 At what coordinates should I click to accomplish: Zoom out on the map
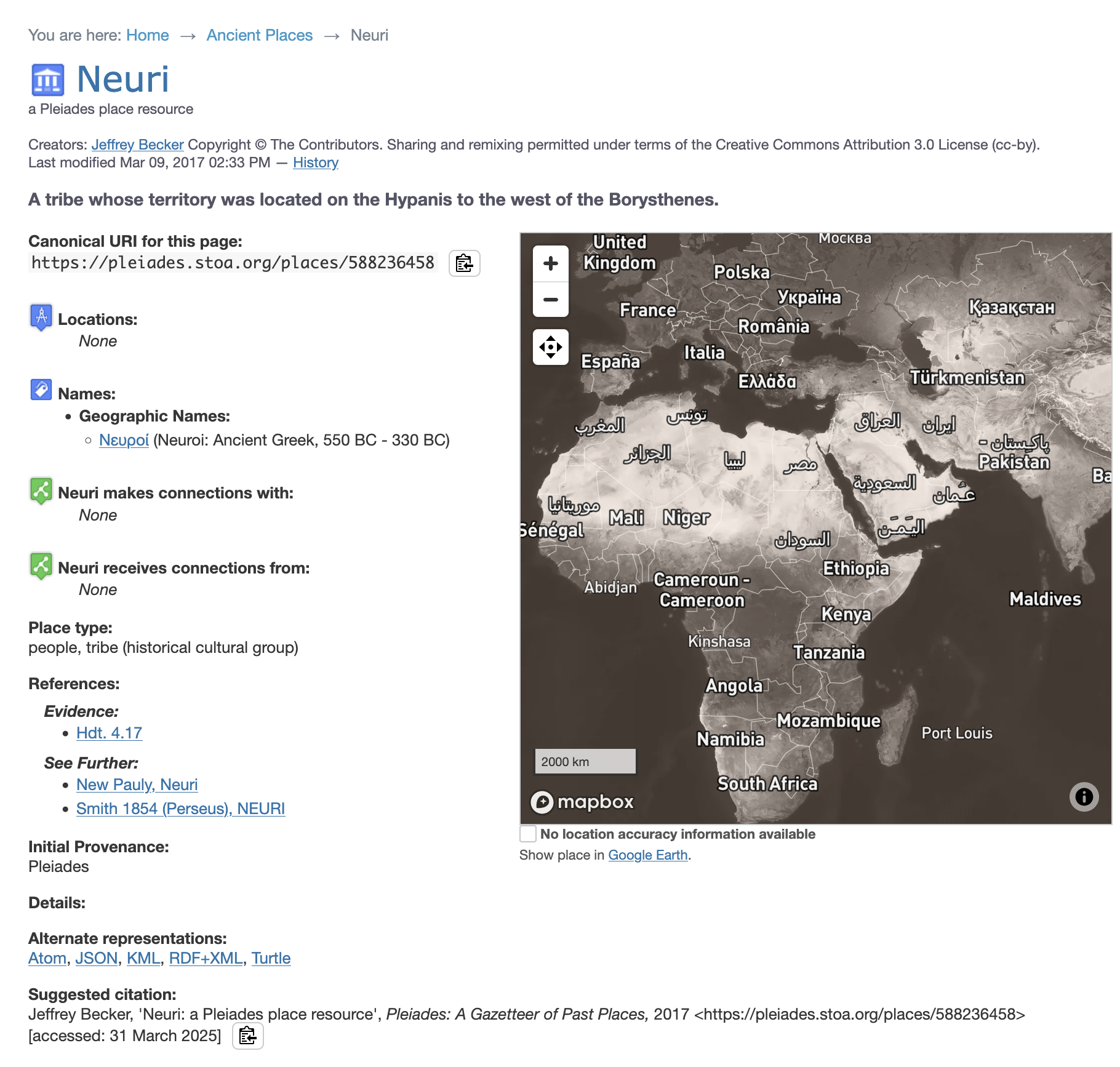(550, 300)
